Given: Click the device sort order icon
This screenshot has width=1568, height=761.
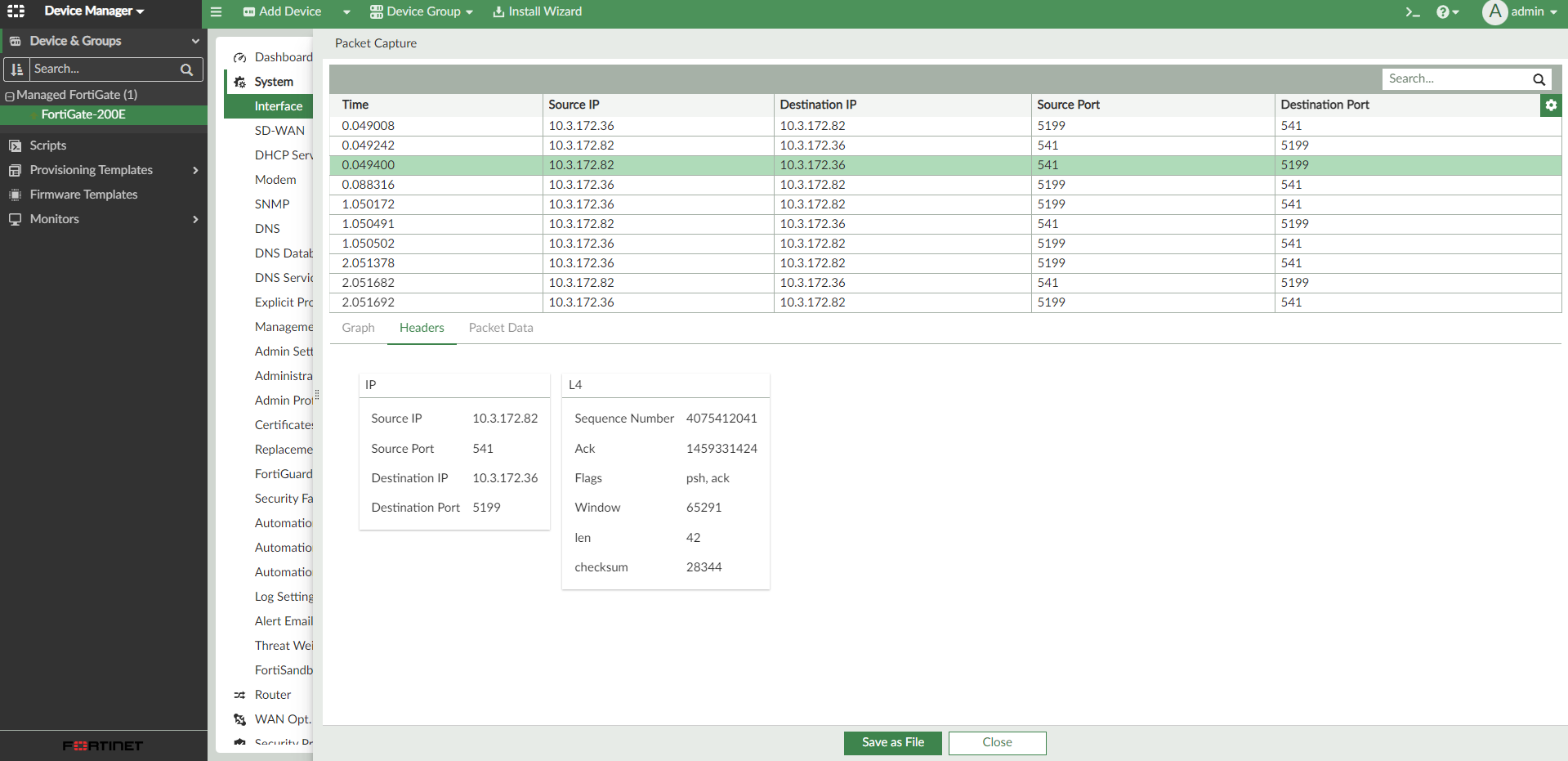Looking at the screenshot, I should pyautogui.click(x=17, y=69).
